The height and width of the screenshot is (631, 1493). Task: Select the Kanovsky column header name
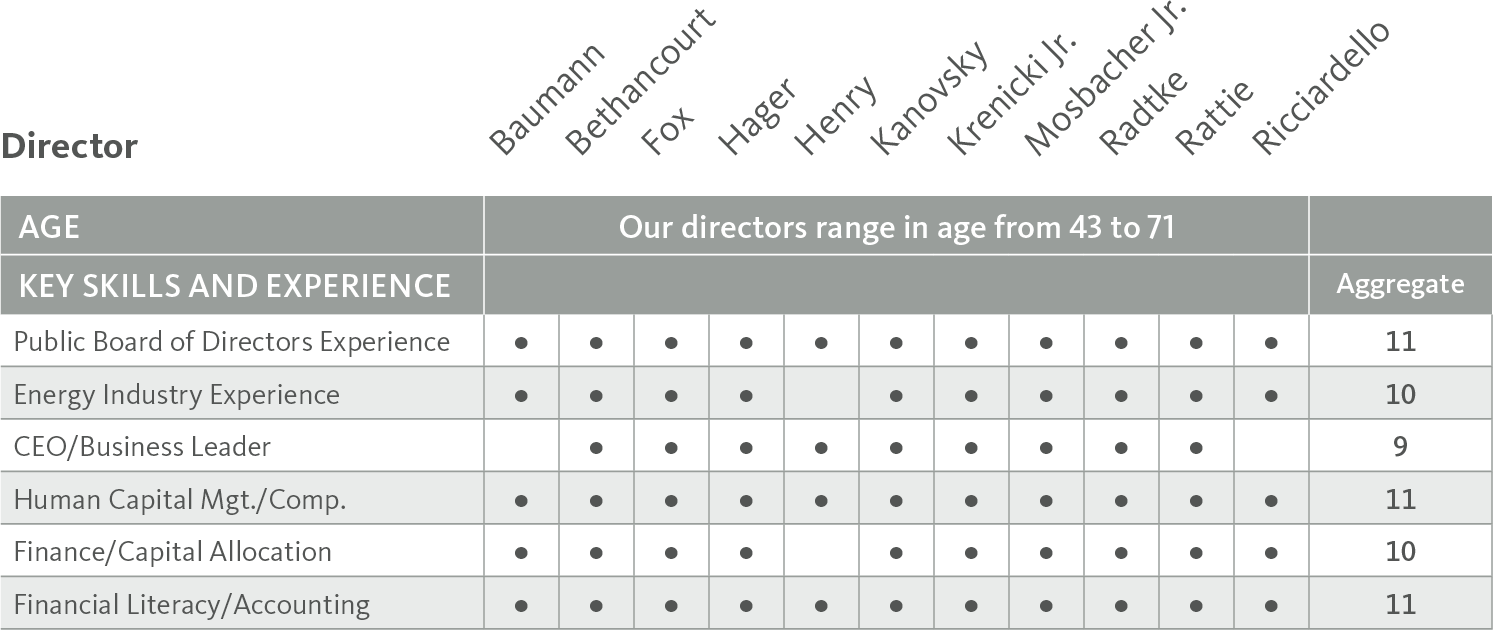(x=930, y=98)
